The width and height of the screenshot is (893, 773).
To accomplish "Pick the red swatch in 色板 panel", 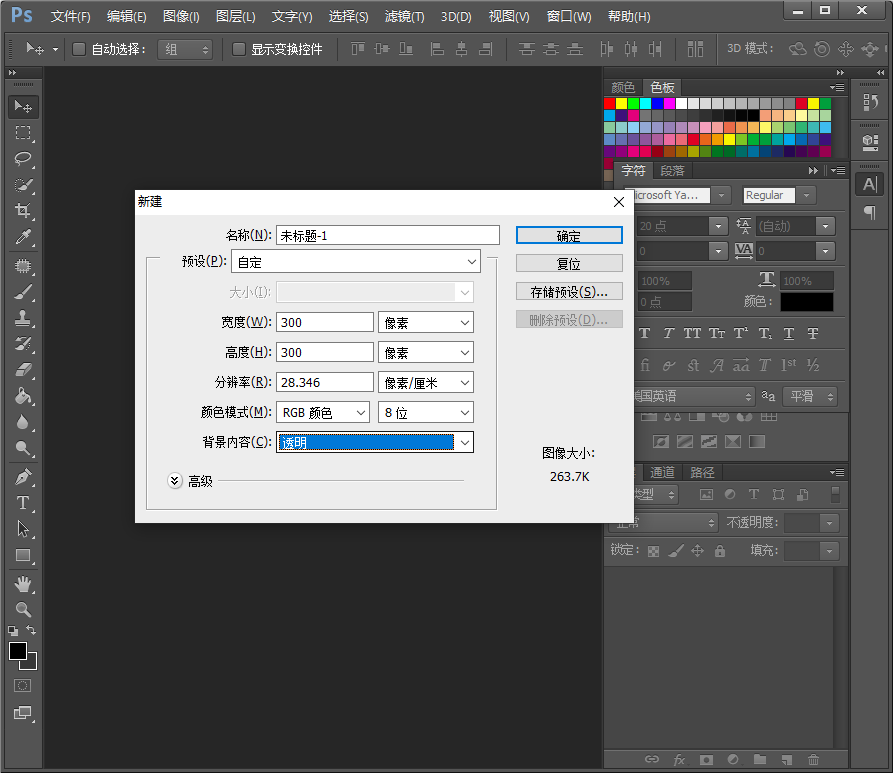I will (x=610, y=103).
